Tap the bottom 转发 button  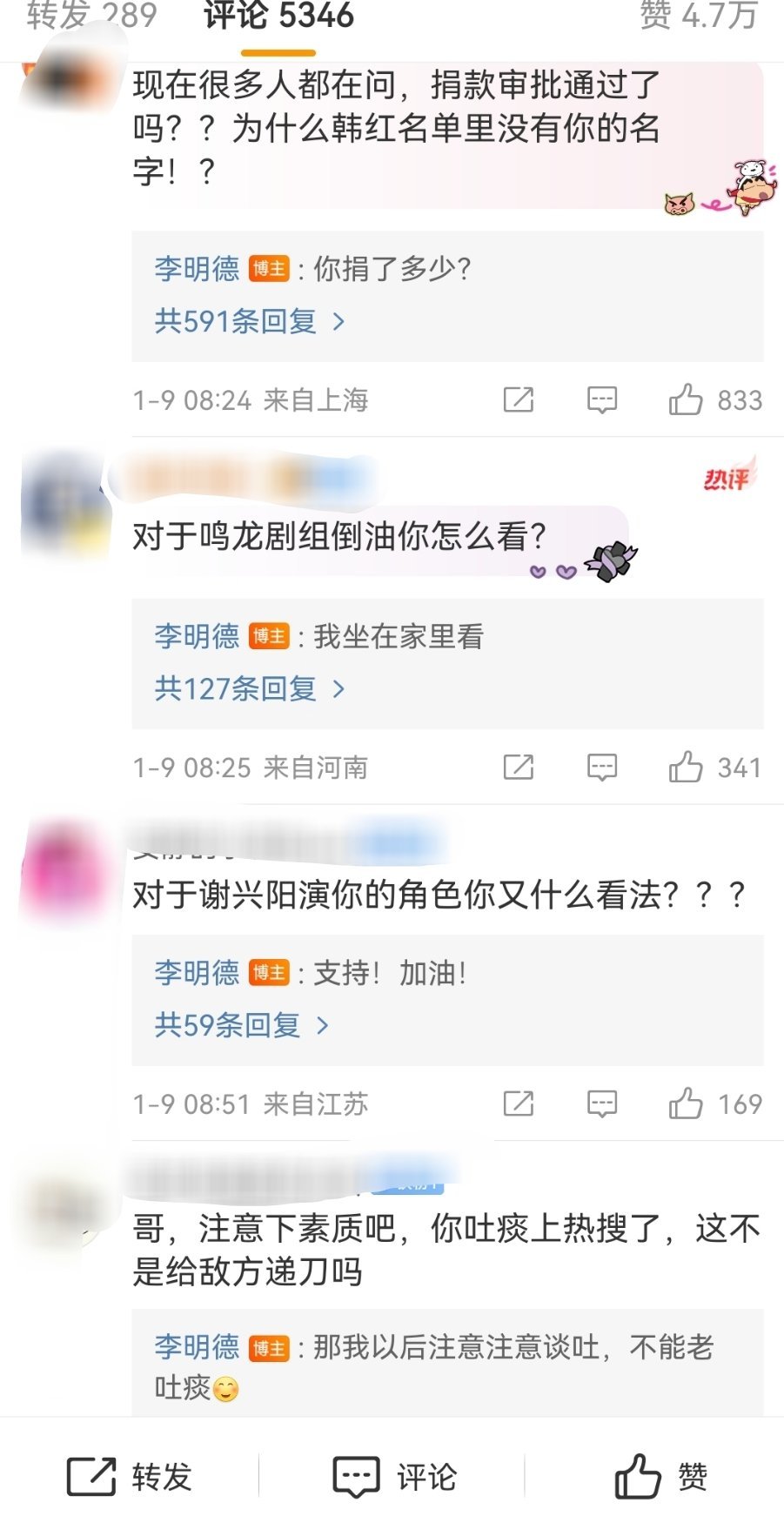[x=130, y=1477]
